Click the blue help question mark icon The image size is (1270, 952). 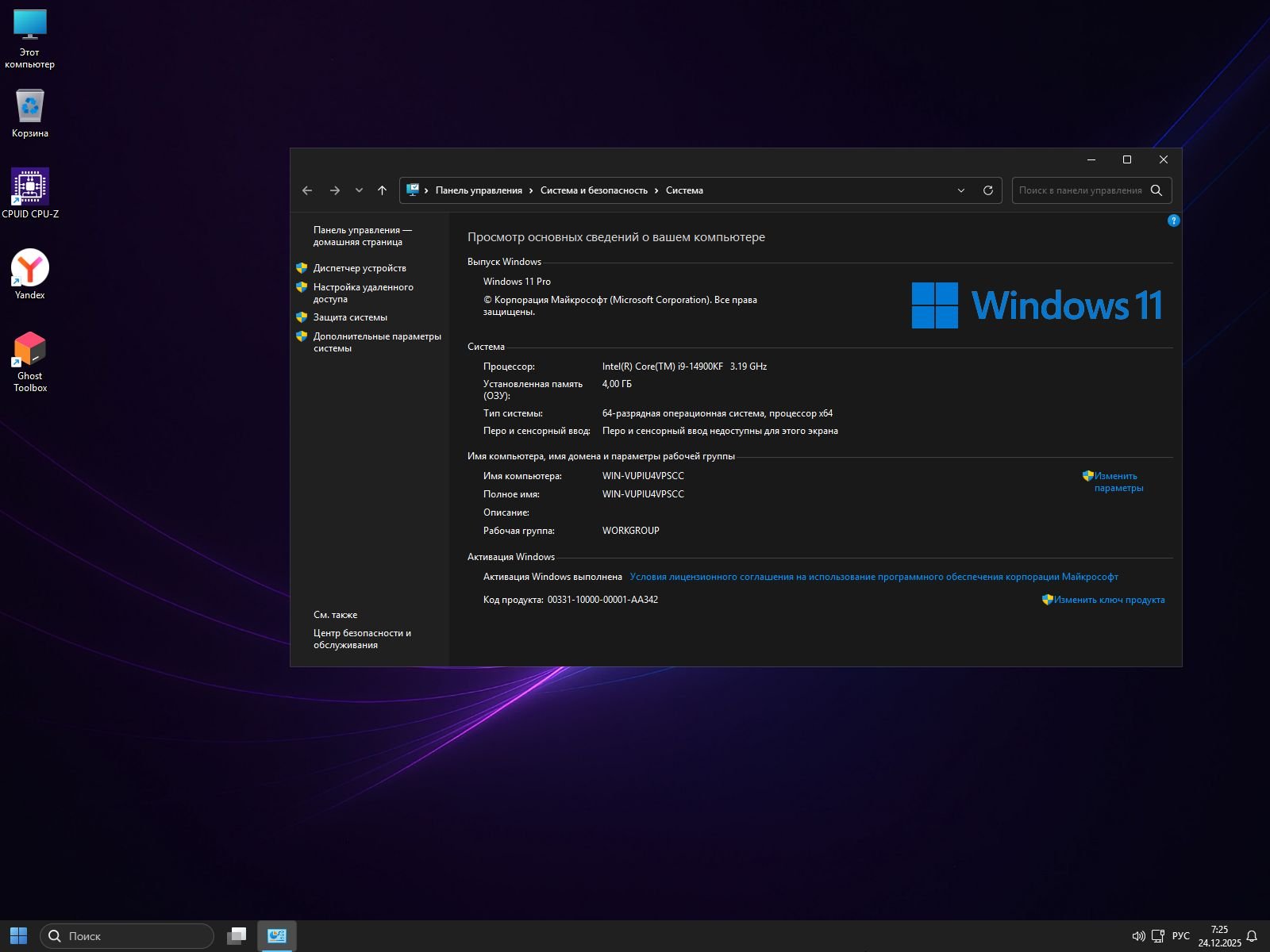click(x=1173, y=221)
